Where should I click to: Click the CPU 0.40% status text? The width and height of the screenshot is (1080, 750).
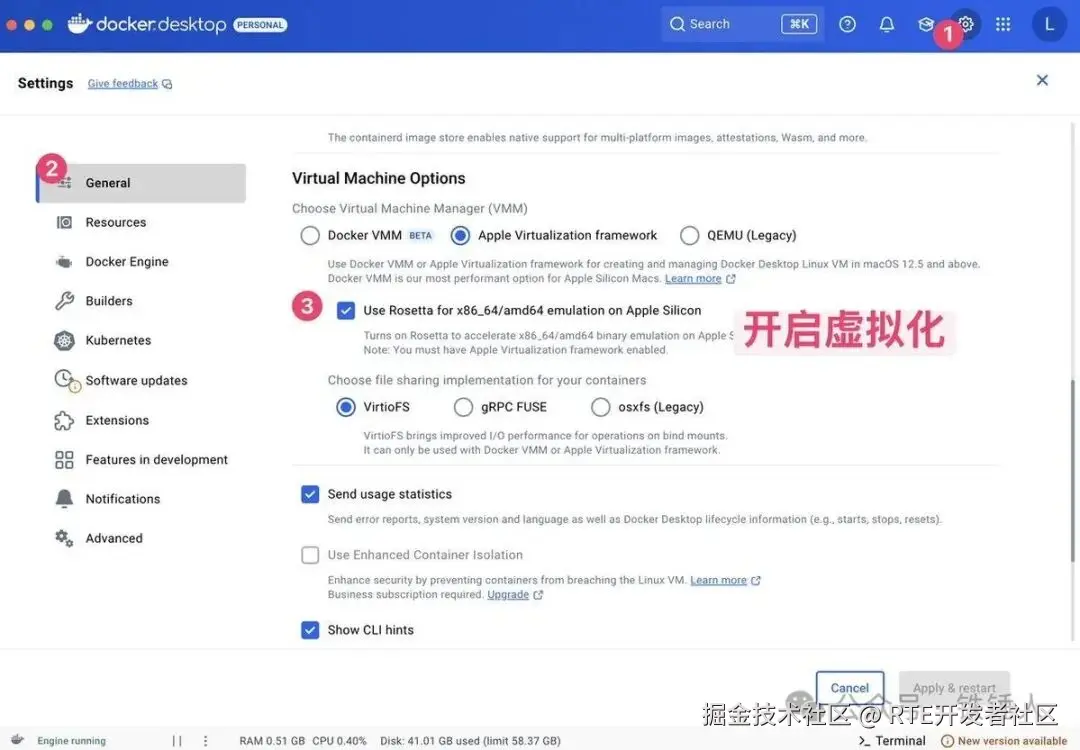(x=339, y=741)
